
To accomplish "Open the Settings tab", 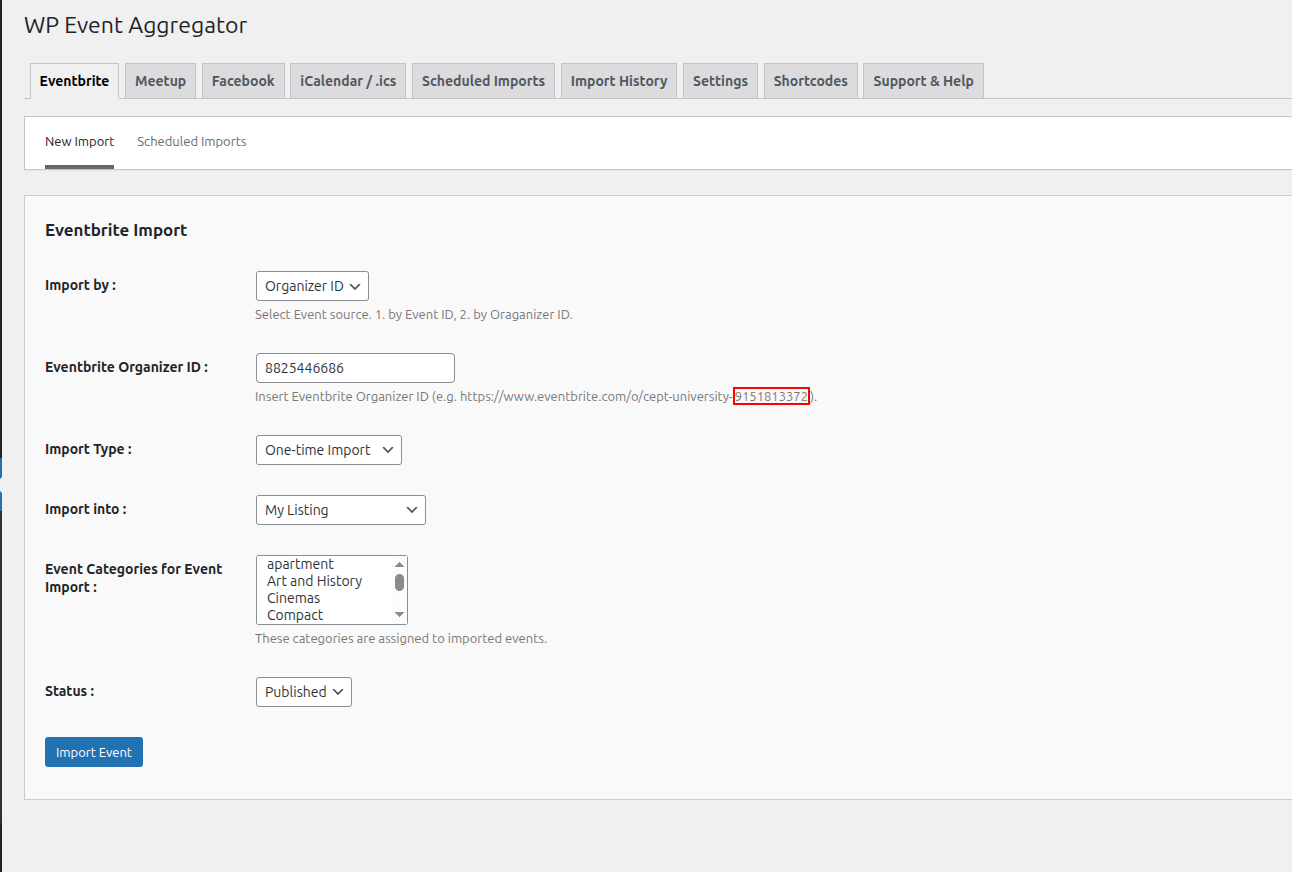I will click(x=720, y=81).
